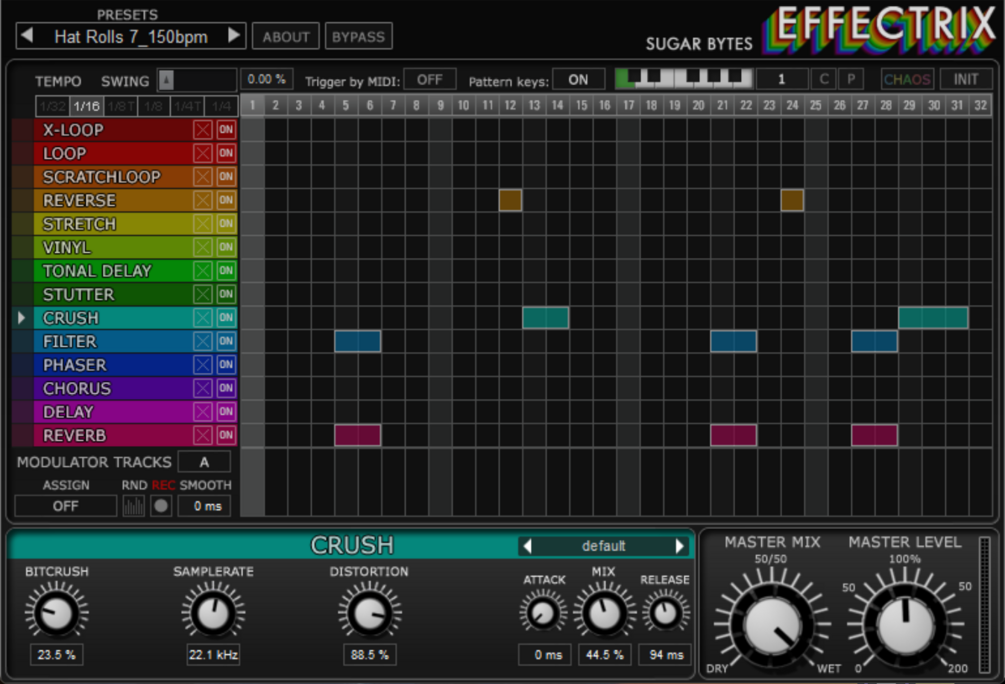The width and height of the screenshot is (1005, 684).
Task: Select 1/4 tempo division
Action: pos(222,106)
